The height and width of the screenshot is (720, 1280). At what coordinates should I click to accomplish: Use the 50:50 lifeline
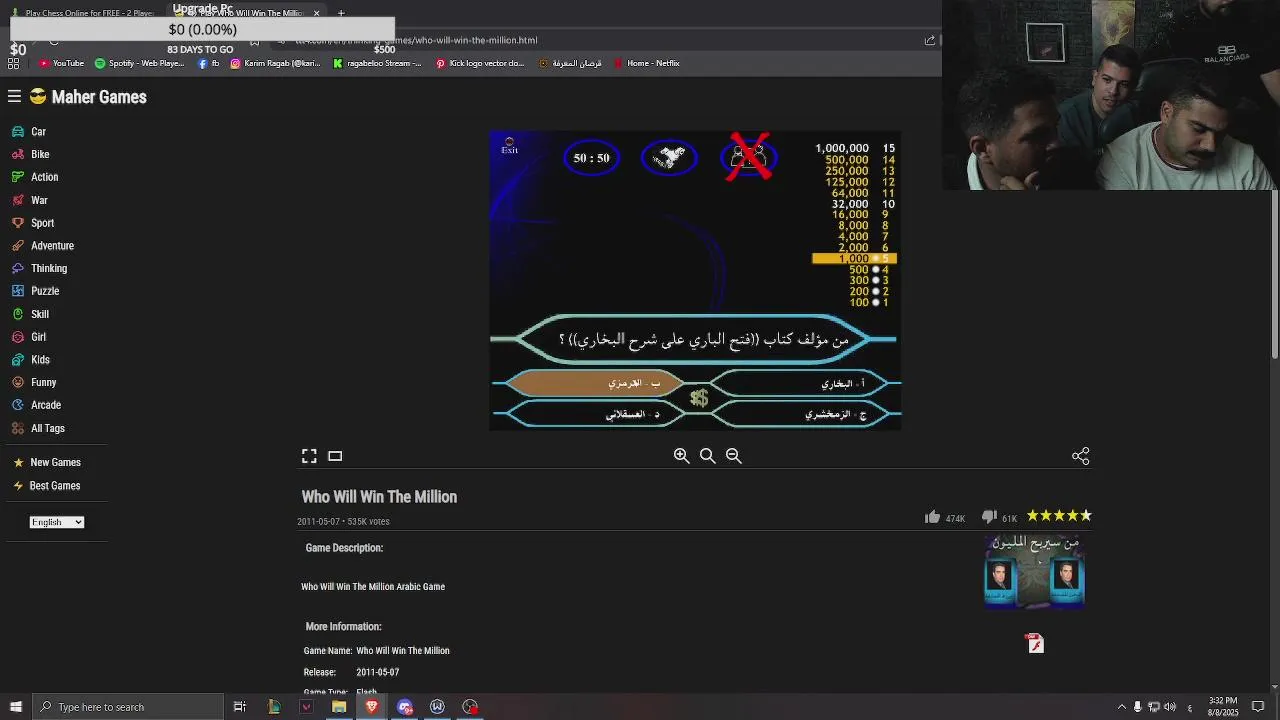(591, 158)
